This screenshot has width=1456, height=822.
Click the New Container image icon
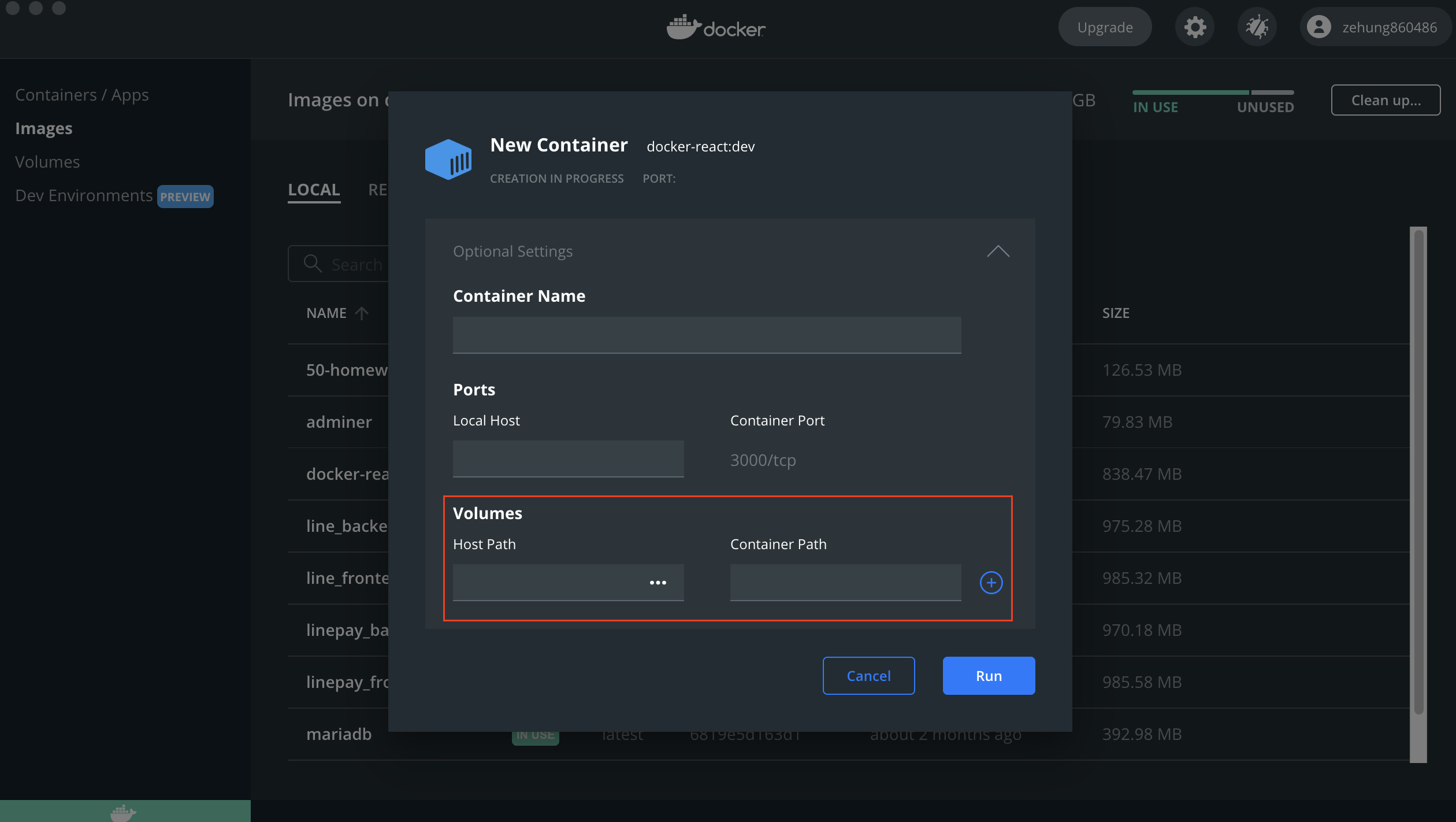click(x=449, y=160)
